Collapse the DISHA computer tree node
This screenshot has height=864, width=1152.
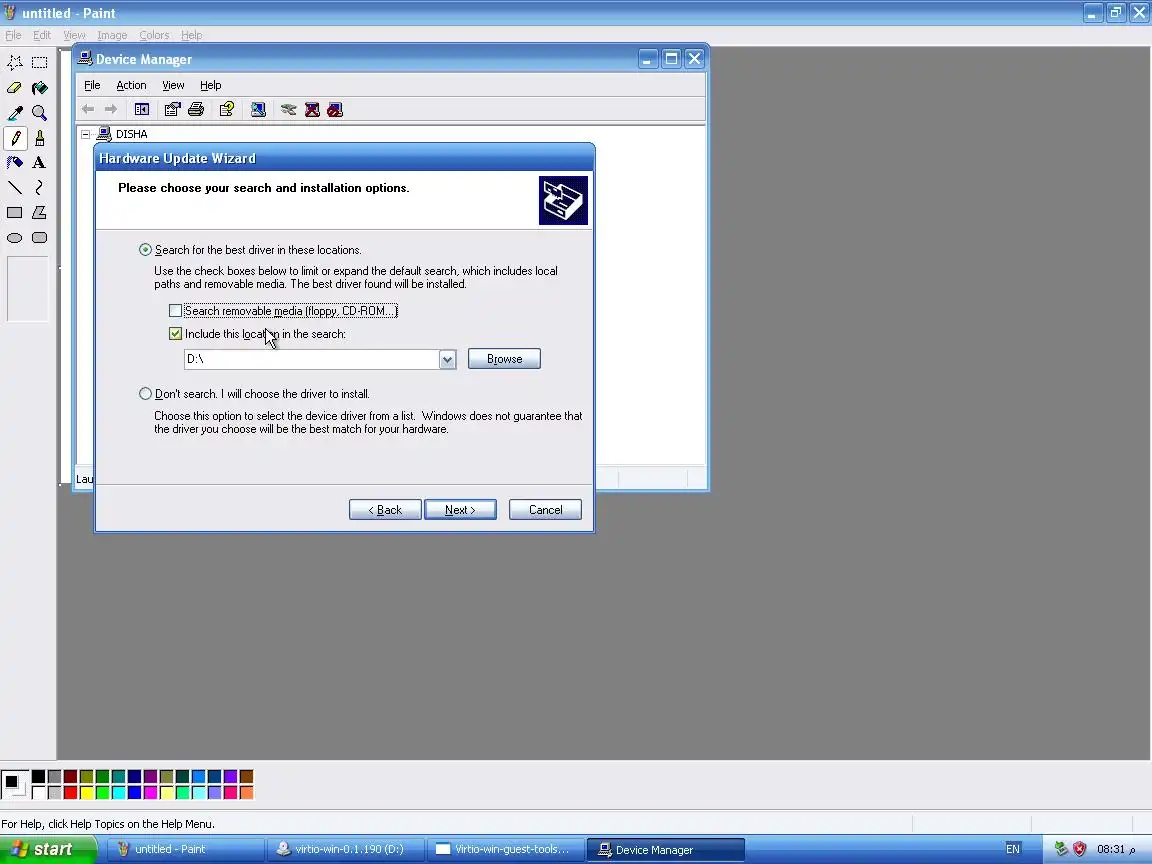click(x=86, y=134)
